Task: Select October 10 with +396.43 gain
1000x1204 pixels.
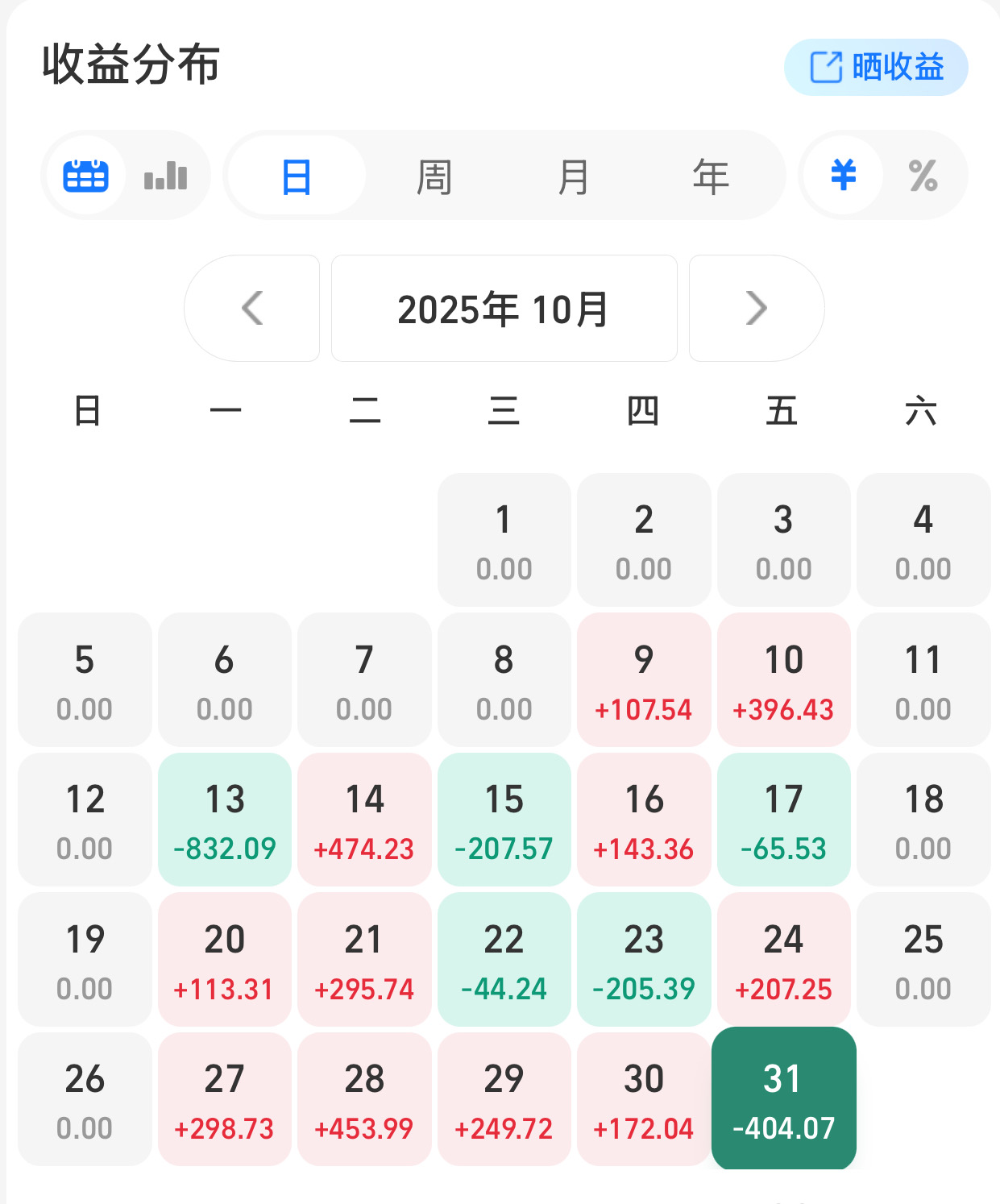Action: (783, 680)
